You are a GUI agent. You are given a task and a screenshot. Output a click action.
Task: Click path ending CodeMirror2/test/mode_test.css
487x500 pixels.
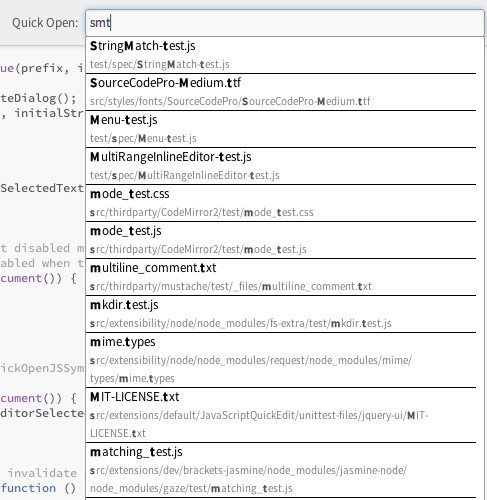pyautogui.click(x=202, y=212)
